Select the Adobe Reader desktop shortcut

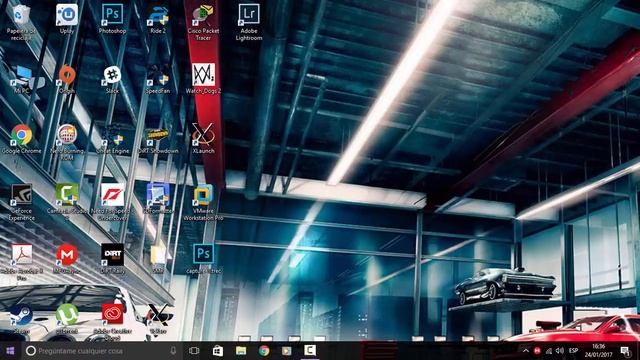(x=21, y=262)
